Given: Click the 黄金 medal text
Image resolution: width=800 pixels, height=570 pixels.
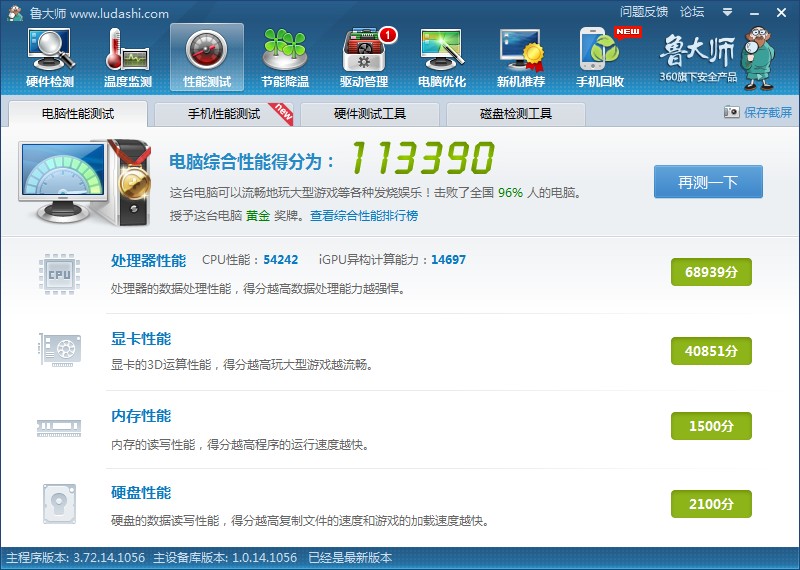Looking at the screenshot, I should pyautogui.click(x=258, y=215).
